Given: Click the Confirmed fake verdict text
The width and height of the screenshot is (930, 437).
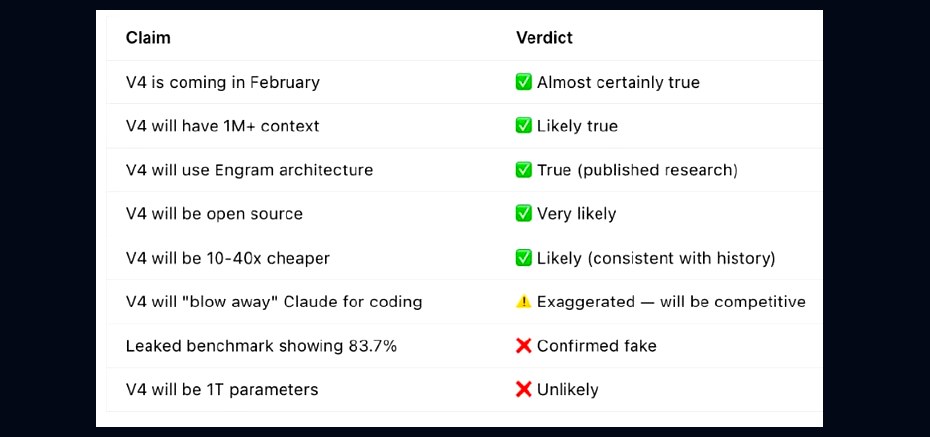Looking at the screenshot, I should (x=597, y=346).
